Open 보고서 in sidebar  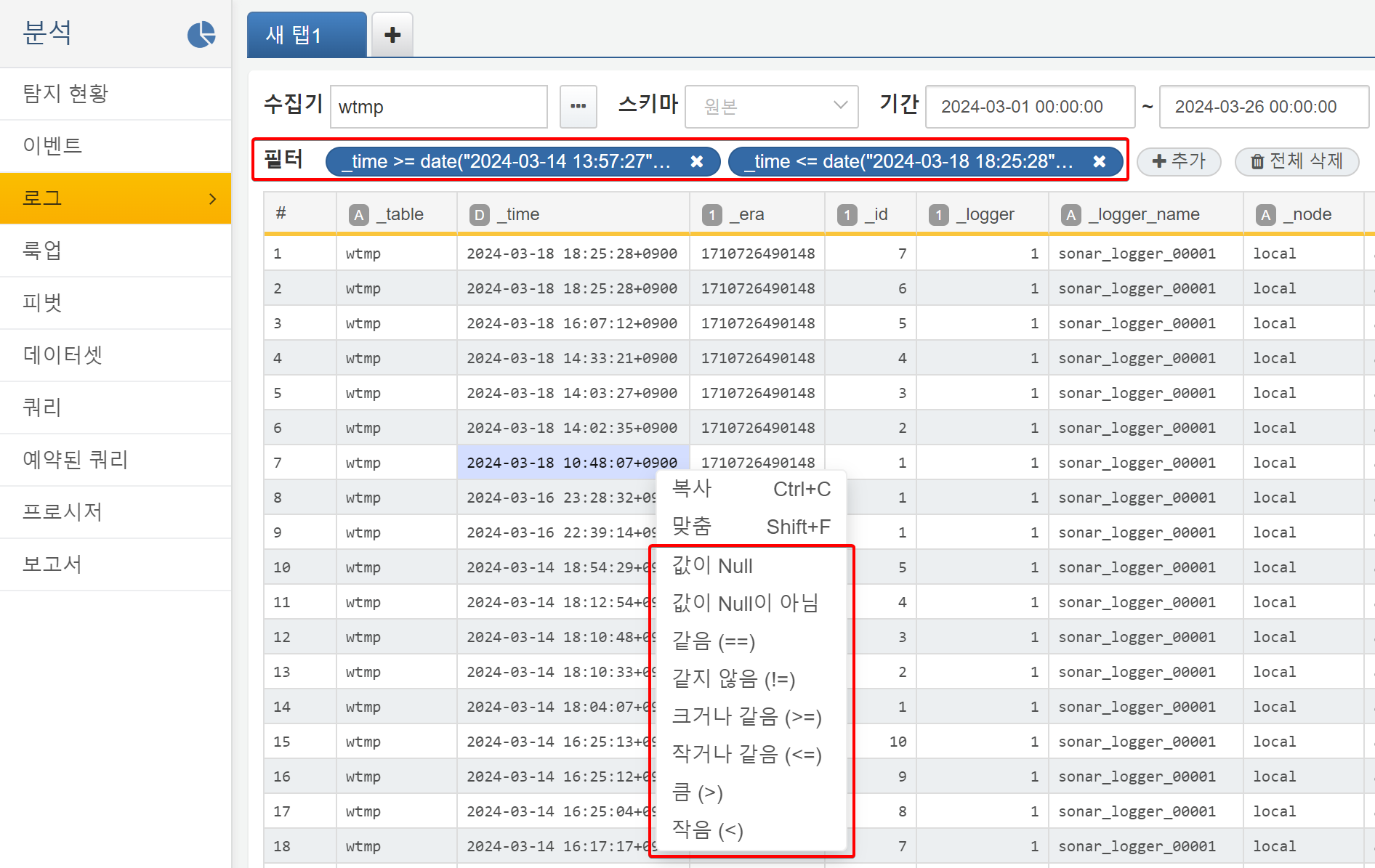[116, 564]
